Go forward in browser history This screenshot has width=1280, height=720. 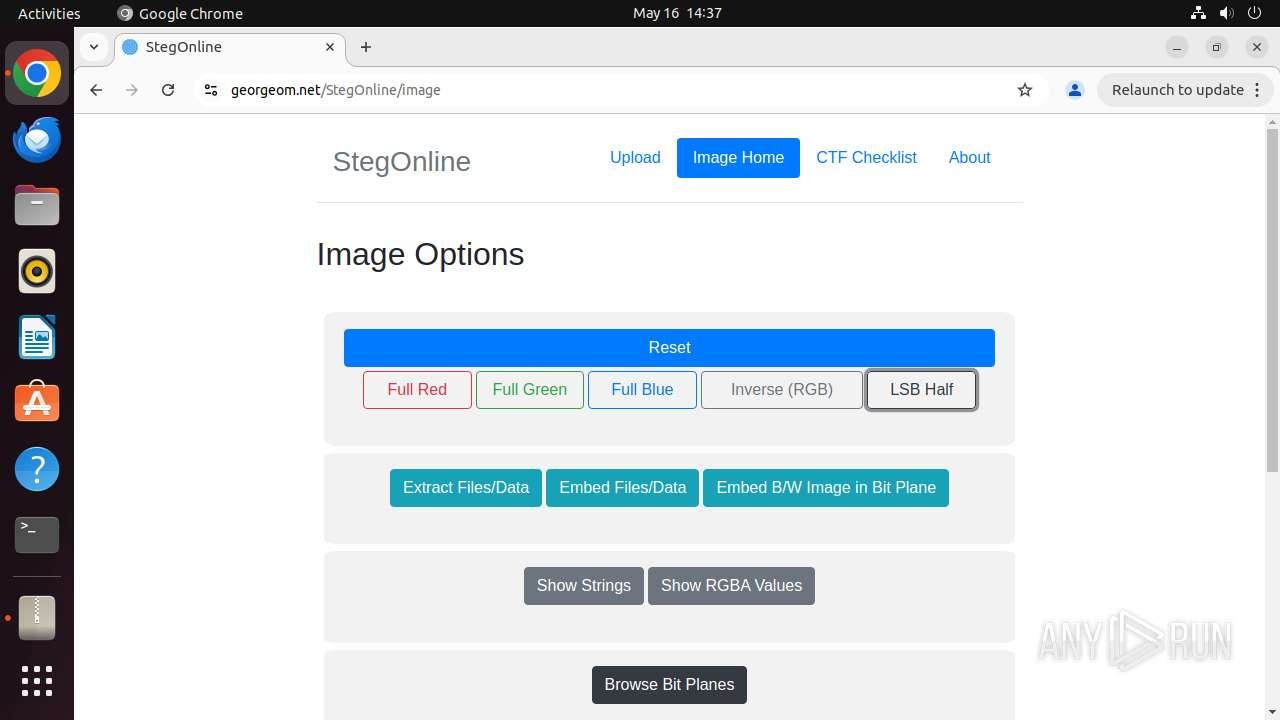pyautogui.click(x=132, y=90)
